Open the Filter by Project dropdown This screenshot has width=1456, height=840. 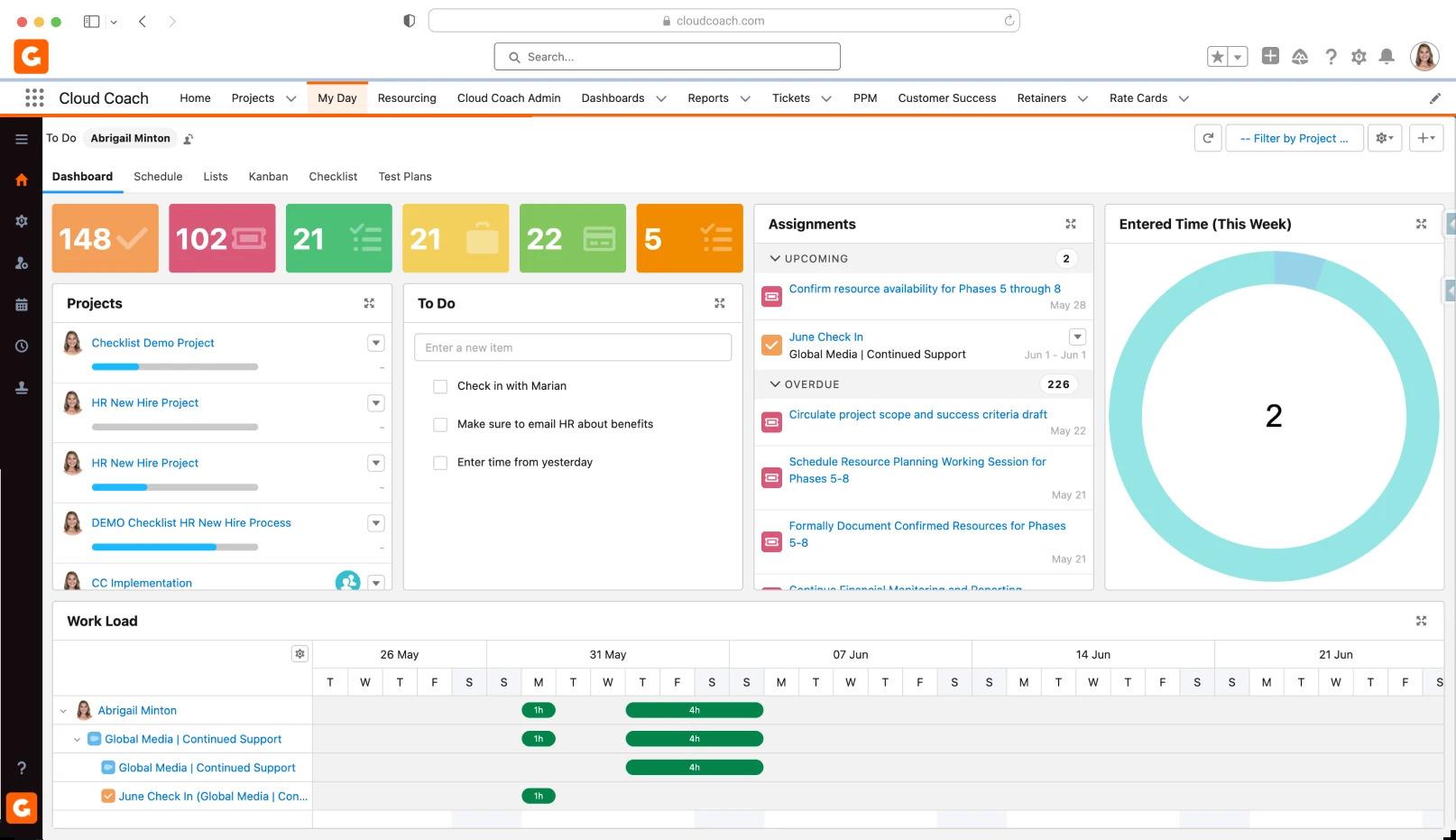1295,138
